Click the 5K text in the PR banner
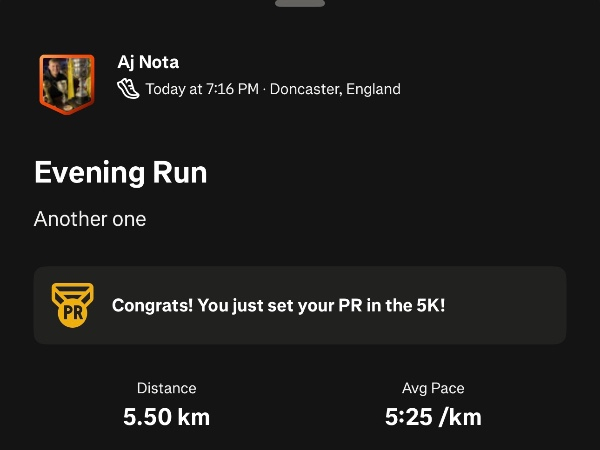600x450 pixels. click(430, 306)
